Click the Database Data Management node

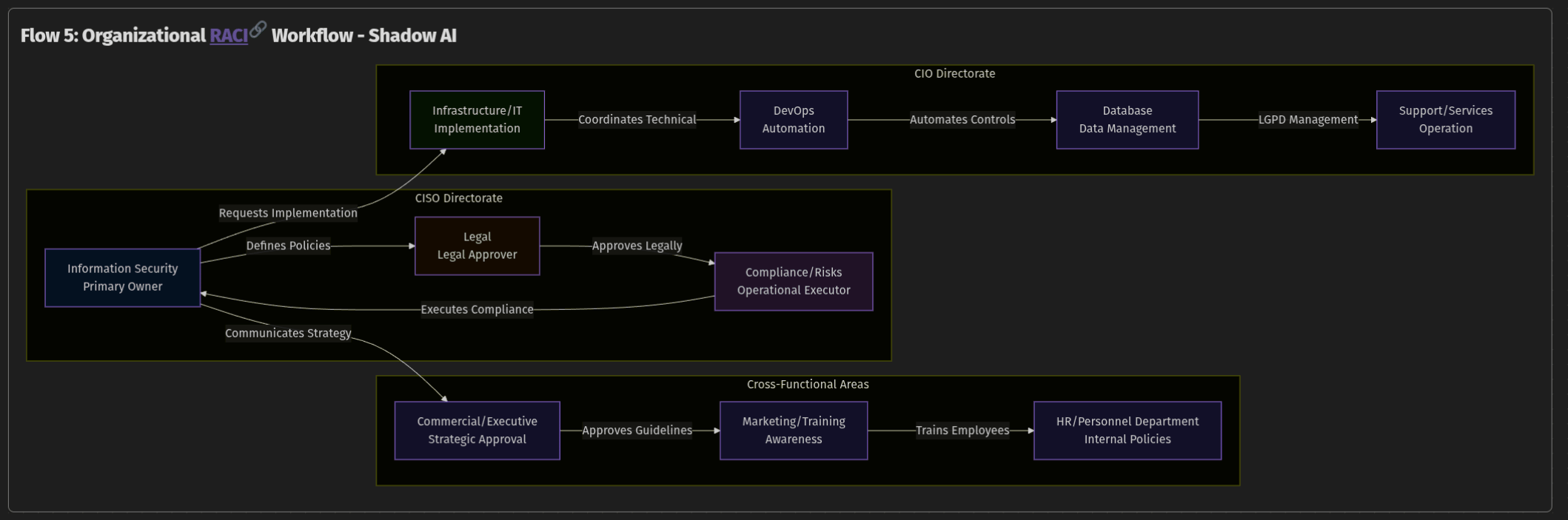click(1127, 120)
